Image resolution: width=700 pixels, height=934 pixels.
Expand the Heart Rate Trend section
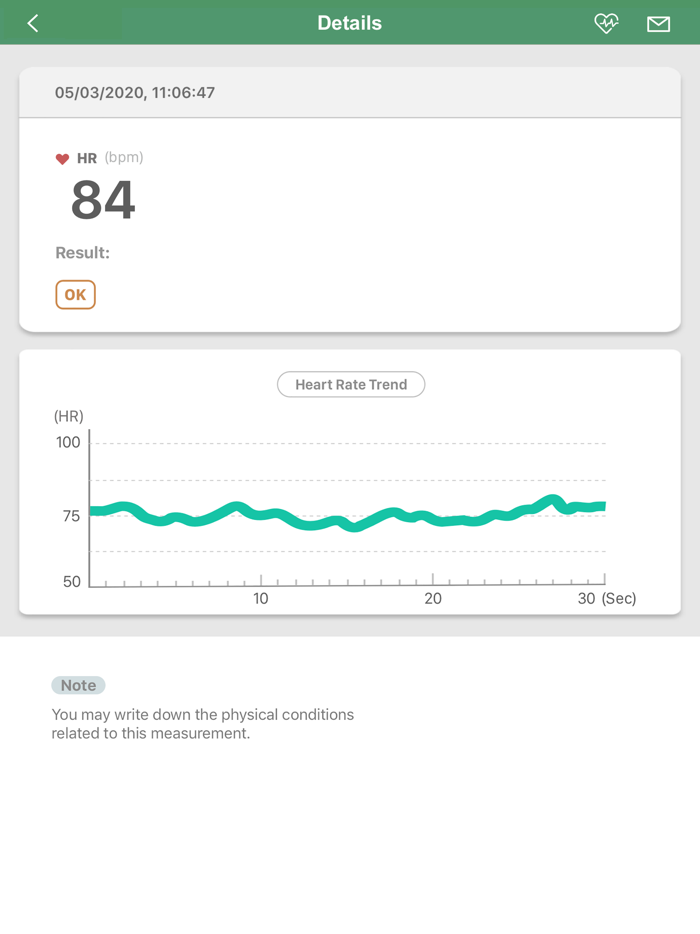[350, 384]
